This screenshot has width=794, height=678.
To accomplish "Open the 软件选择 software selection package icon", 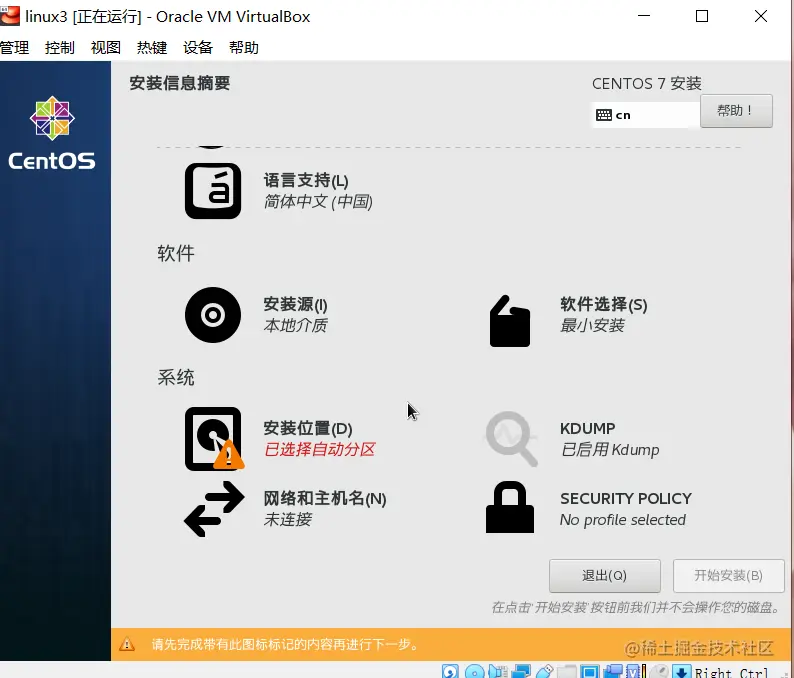I will point(510,321).
